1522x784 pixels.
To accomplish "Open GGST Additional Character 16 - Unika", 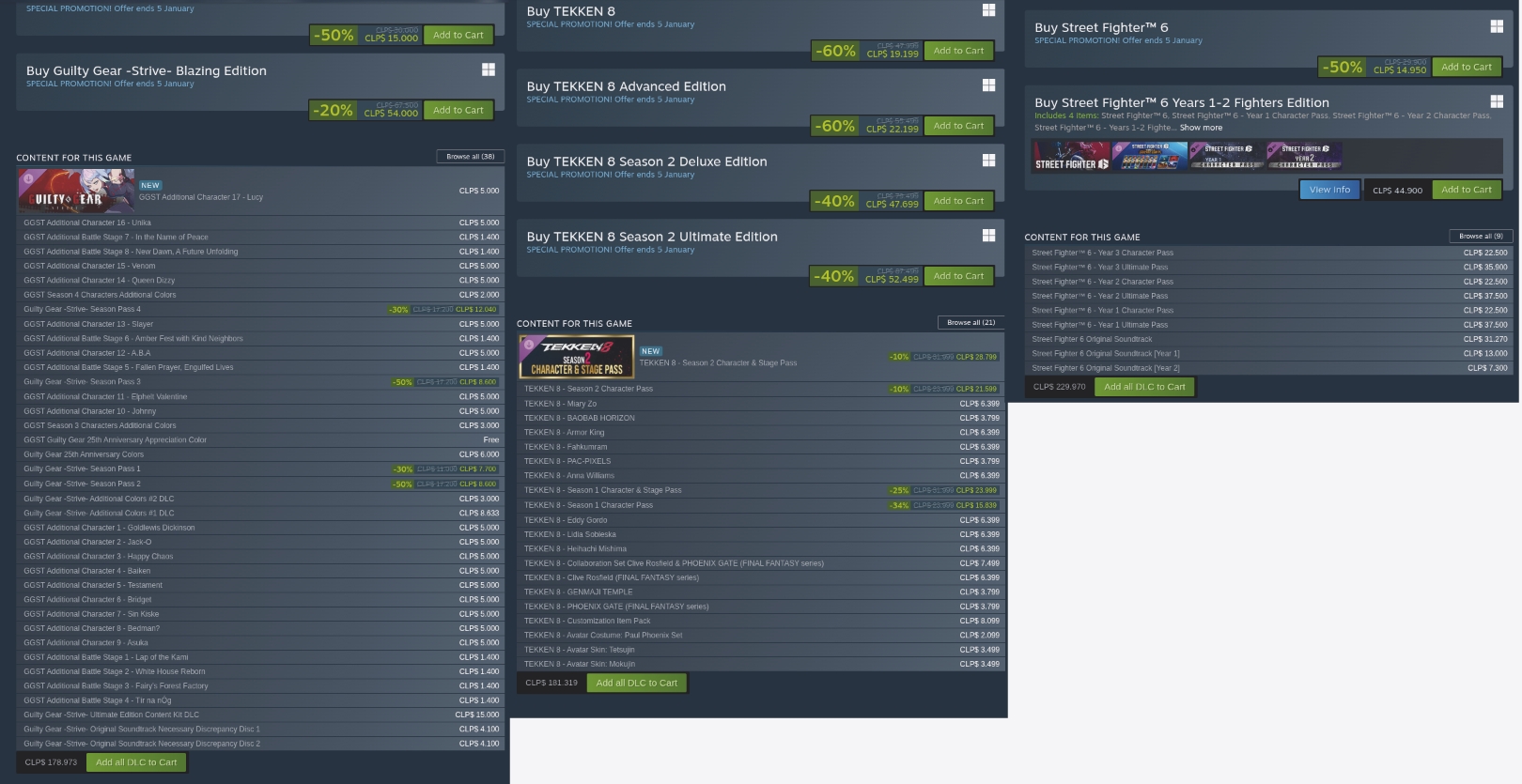I will 260,223.
